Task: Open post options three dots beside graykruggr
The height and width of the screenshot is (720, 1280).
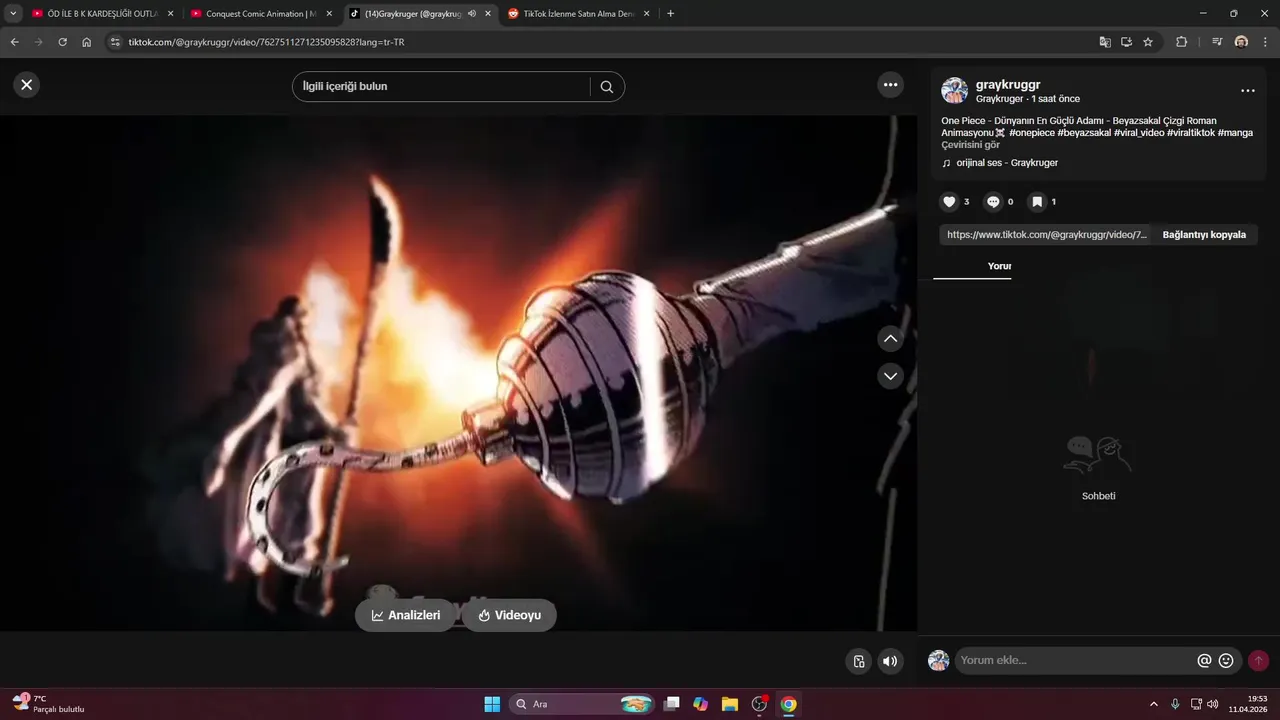Action: click(1247, 91)
